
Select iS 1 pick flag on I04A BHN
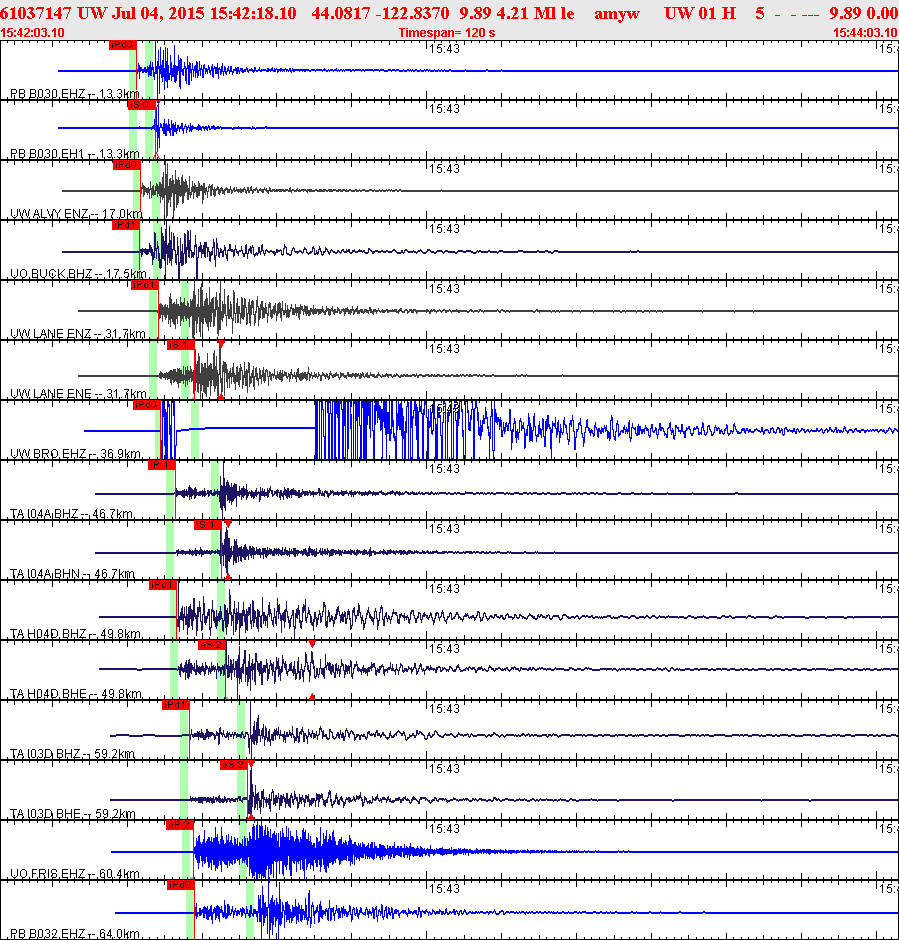(207, 525)
